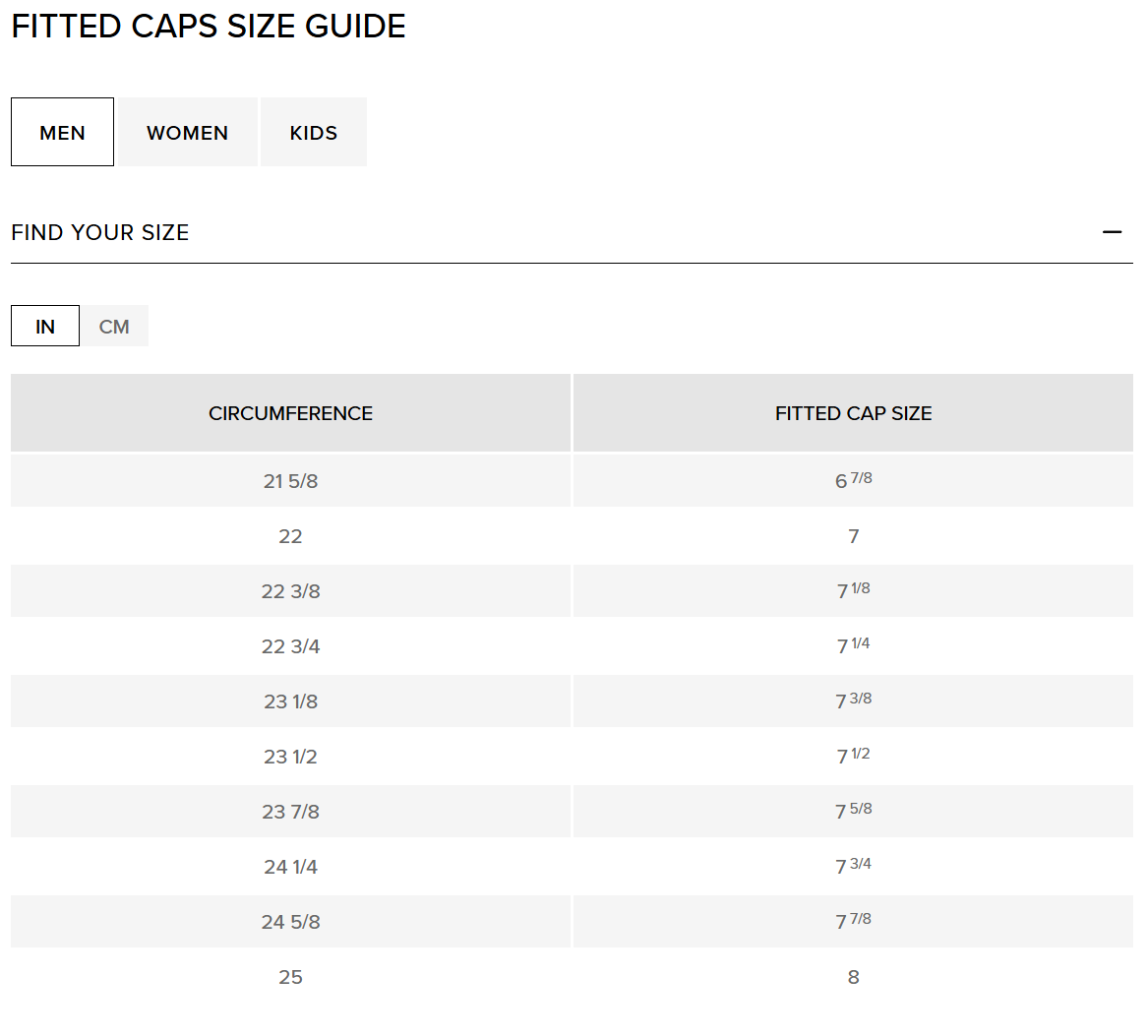This screenshot has height=1036, width=1148.
Task: Select cap size 7 1/2
Action: pyautogui.click(x=853, y=756)
